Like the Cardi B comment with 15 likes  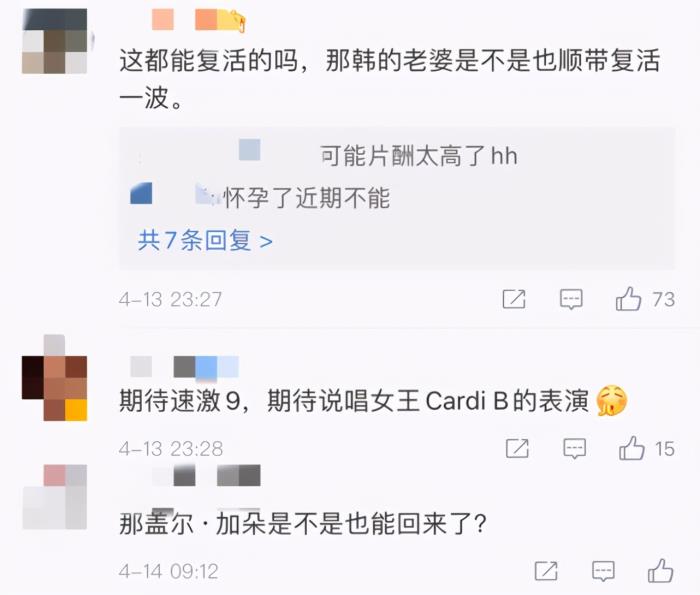[632, 448]
